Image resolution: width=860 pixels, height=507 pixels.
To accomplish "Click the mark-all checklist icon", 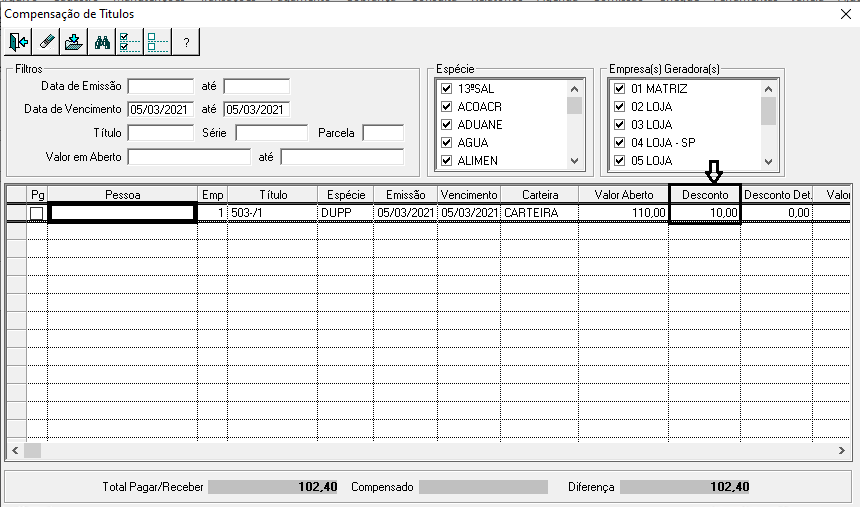I will point(130,42).
